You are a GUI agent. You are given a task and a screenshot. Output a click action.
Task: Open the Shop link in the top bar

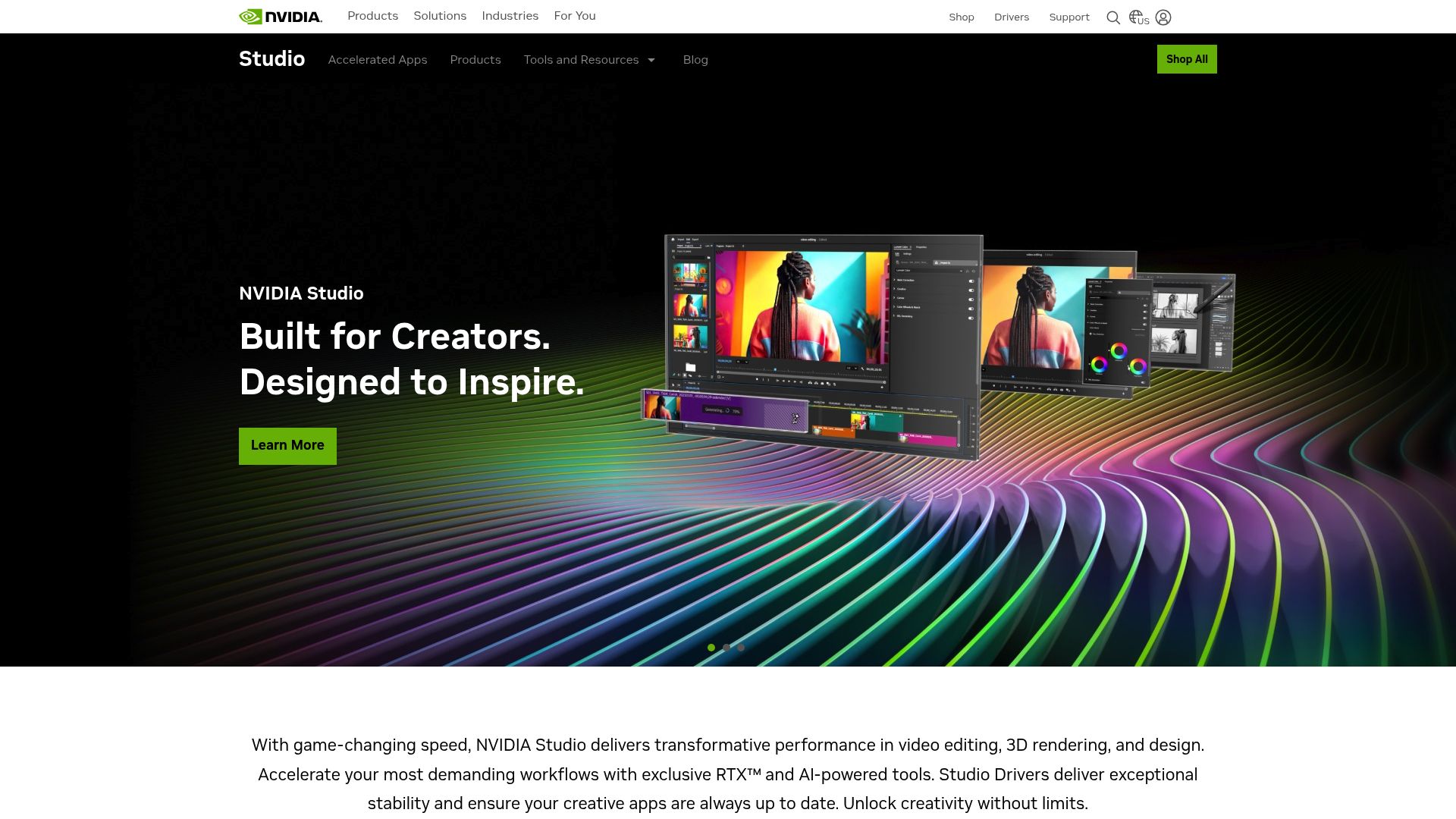[961, 17]
